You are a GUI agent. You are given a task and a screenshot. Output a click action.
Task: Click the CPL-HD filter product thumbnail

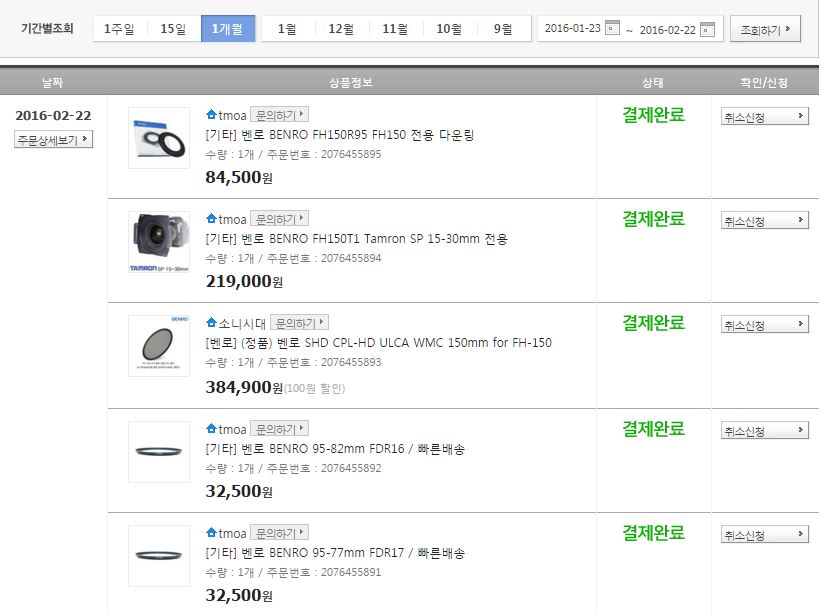point(159,346)
